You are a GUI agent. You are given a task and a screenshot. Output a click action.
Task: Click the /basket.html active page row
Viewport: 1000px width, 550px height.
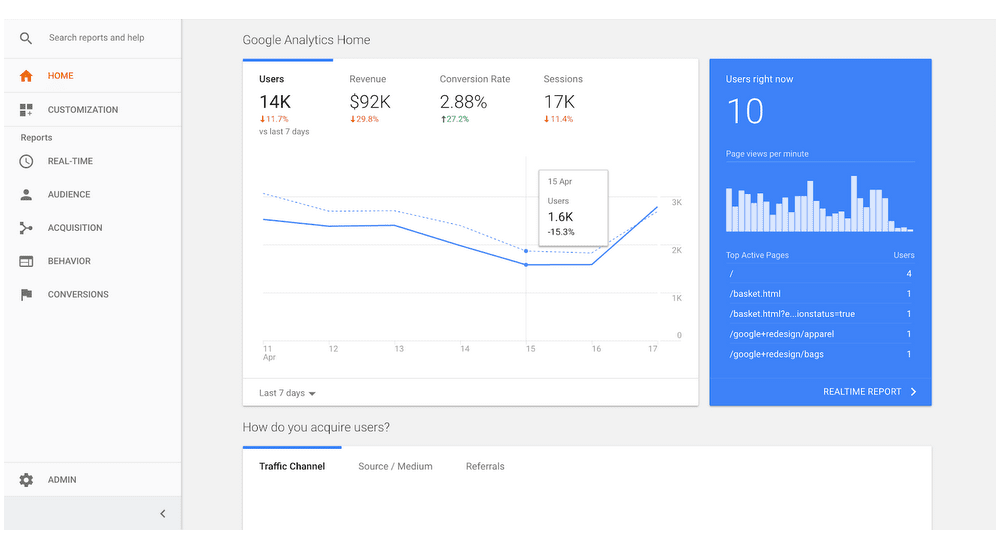click(x=820, y=294)
